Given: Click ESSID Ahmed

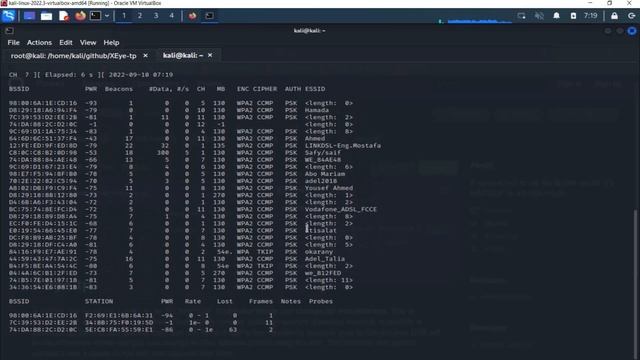Looking at the screenshot, I should pyautogui.click(x=315, y=138).
